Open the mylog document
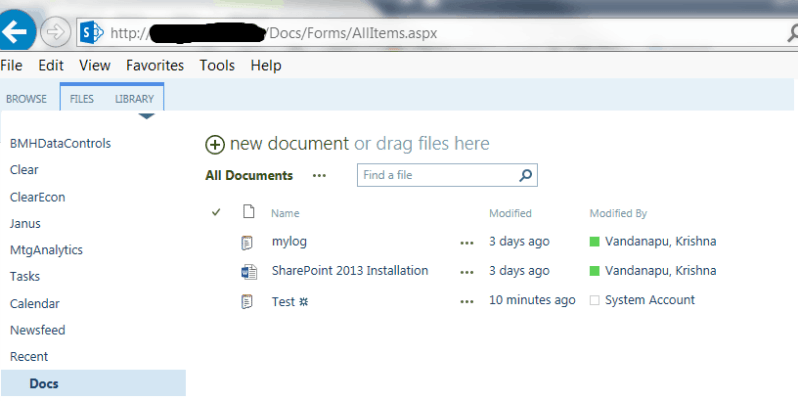Screen dimensions: 798x401 click(x=289, y=242)
